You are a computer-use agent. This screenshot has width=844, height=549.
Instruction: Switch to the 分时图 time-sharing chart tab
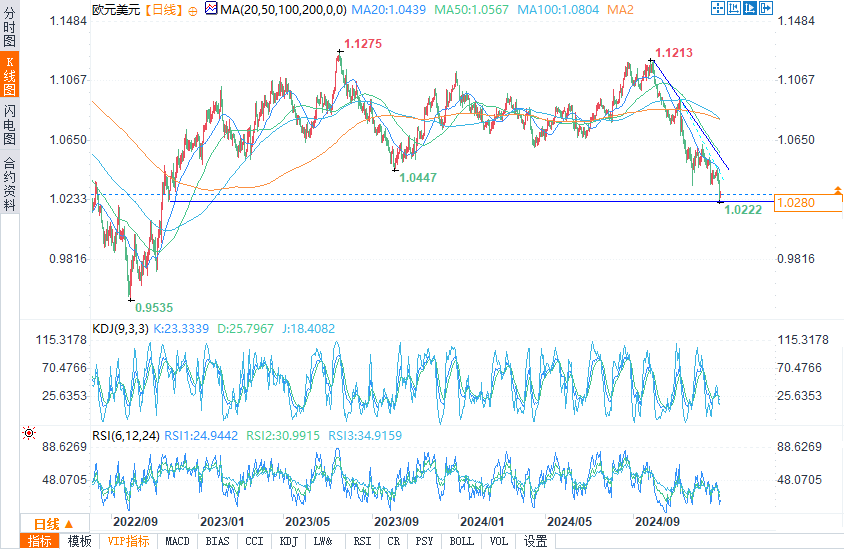click(9, 27)
